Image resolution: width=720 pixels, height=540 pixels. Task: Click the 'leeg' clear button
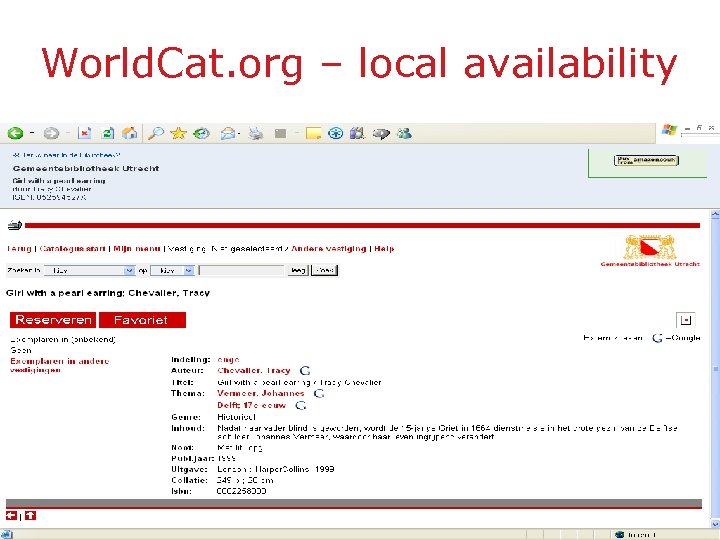click(298, 270)
